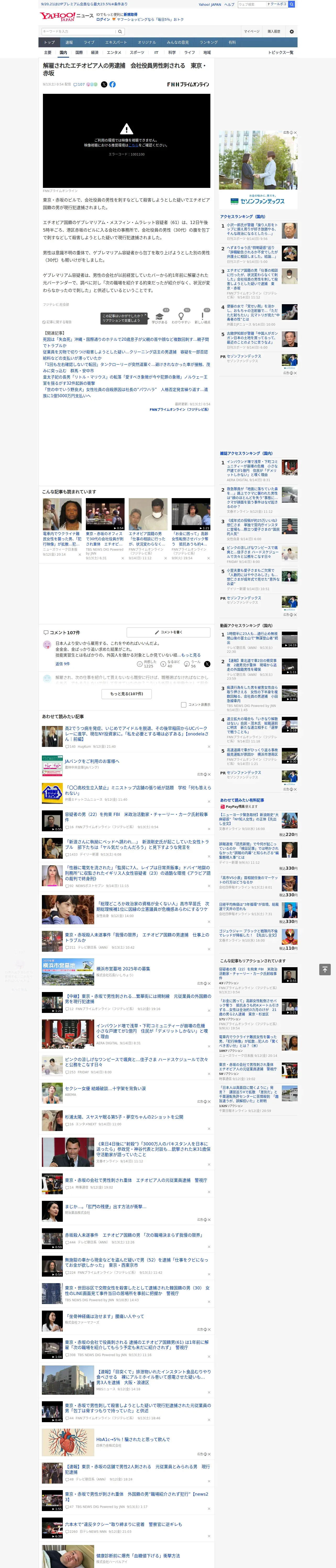Open 六本木で"違反タクシー"取り締まり article
Screen dimensions: 336x1568
click(x=124, y=1524)
